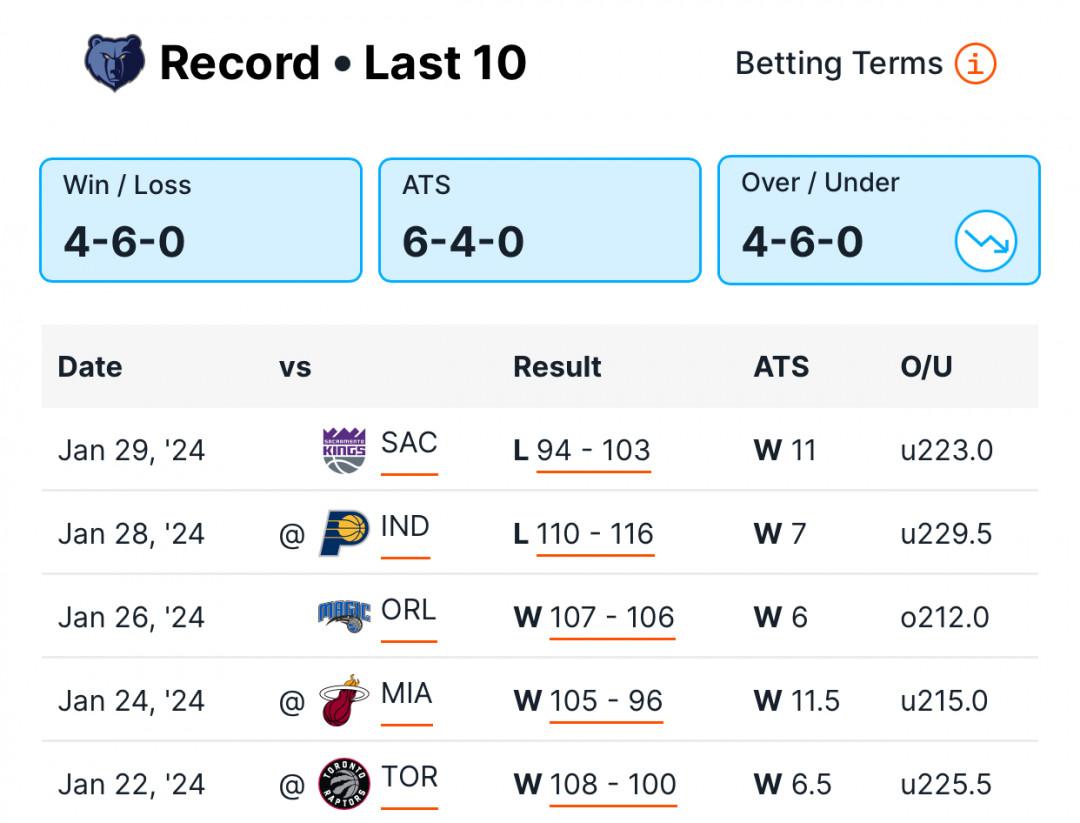Open the MIA team link
This screenshot has width=1080, height=823.
point(406,694)
